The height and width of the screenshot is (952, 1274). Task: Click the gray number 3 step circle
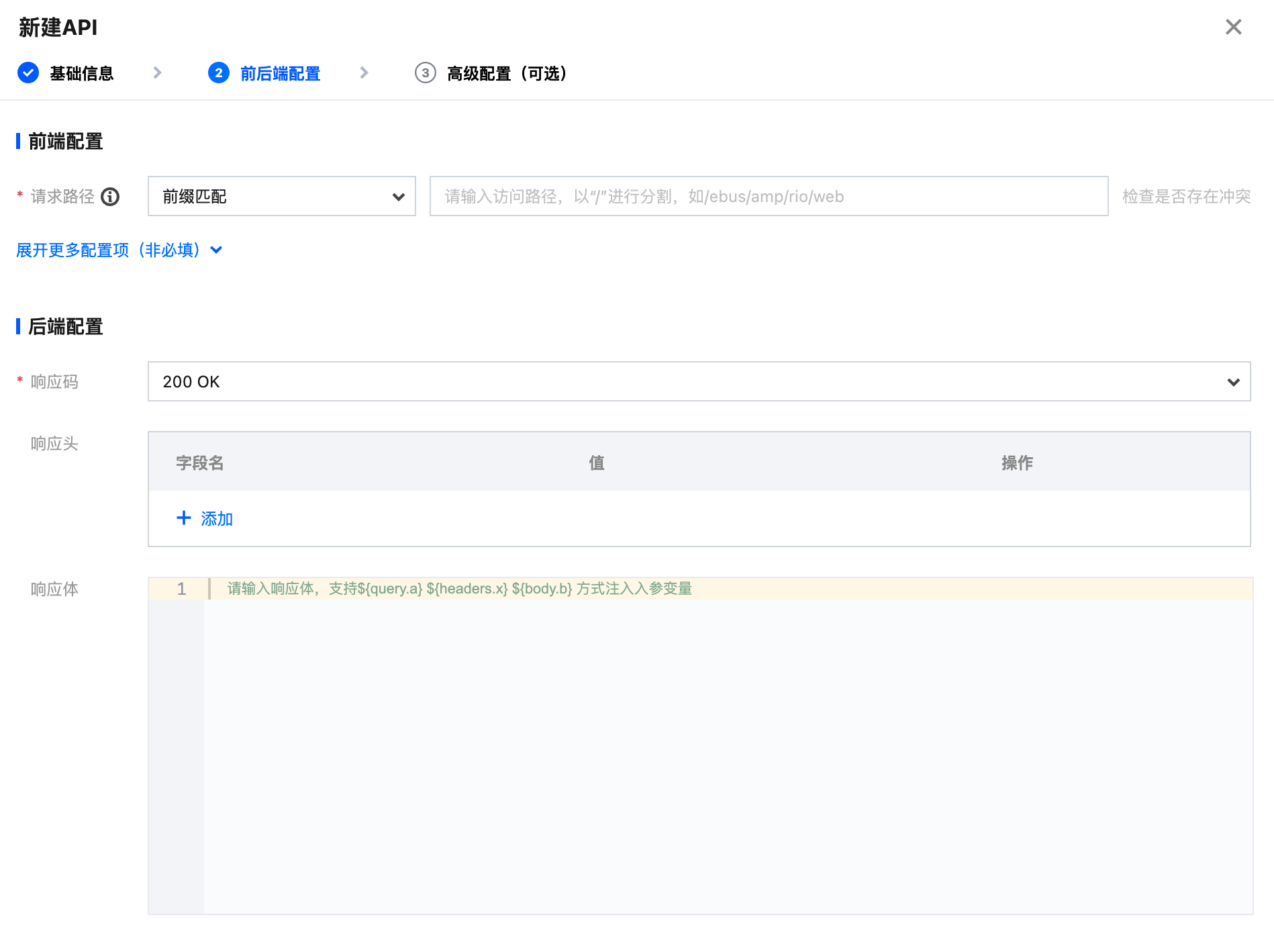pyautogui.click(x=425, y=73)
